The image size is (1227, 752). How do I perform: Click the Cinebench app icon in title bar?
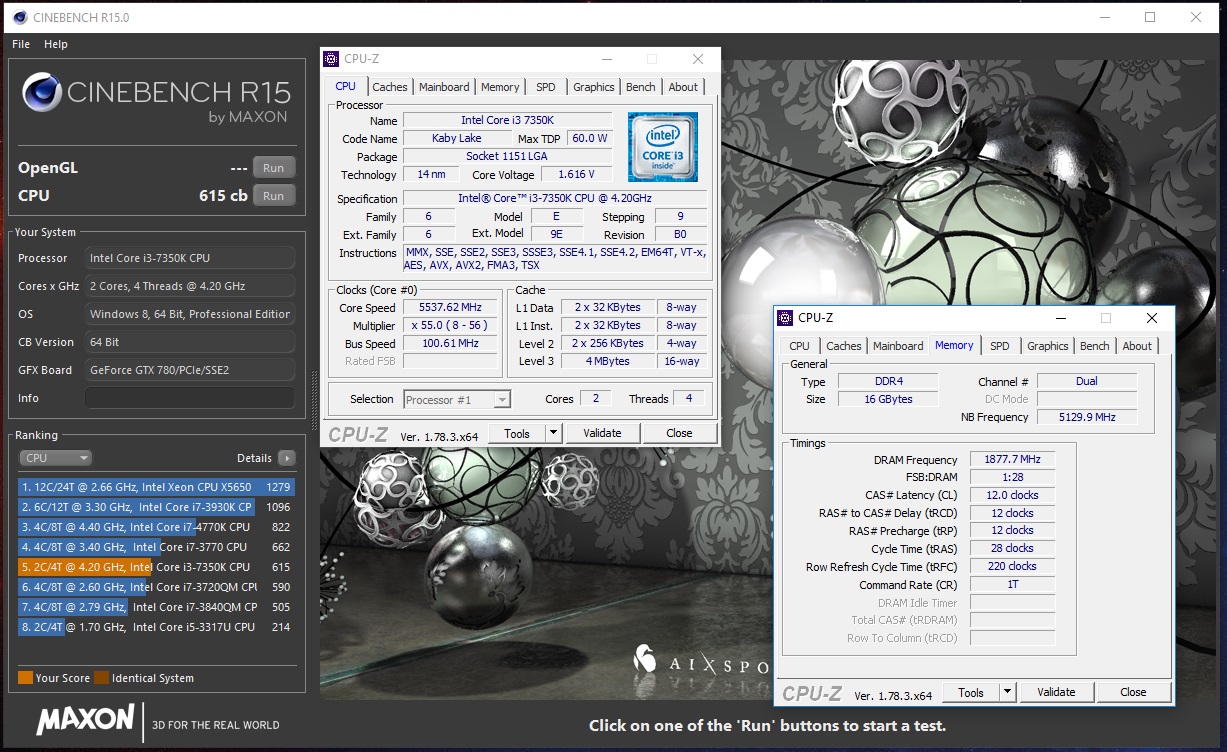[20, 17]
